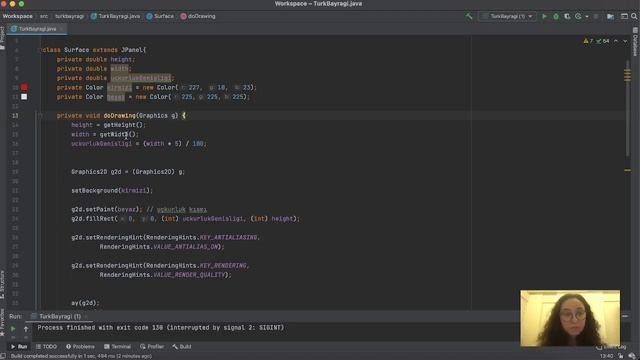640x360 pixels.
Task: Click the clock time in the status bar
Action: click(x=607, y=356)
